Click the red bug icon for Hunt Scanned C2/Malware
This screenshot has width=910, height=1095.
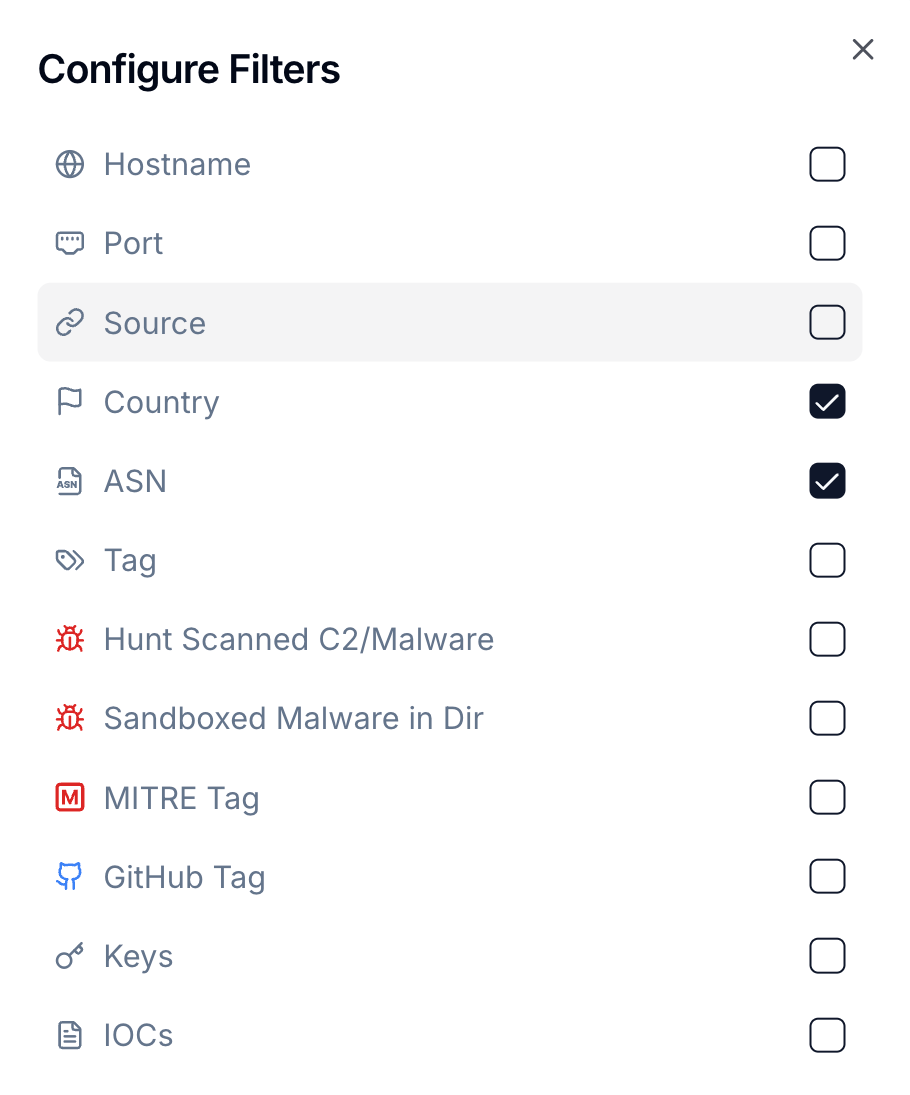pos(69,639)
